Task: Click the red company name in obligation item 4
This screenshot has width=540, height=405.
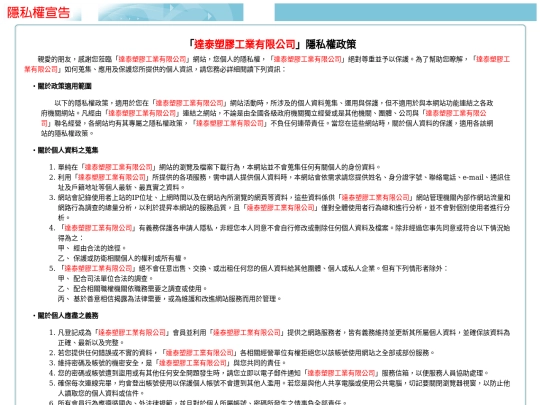Action: click(x=341, y=373)
